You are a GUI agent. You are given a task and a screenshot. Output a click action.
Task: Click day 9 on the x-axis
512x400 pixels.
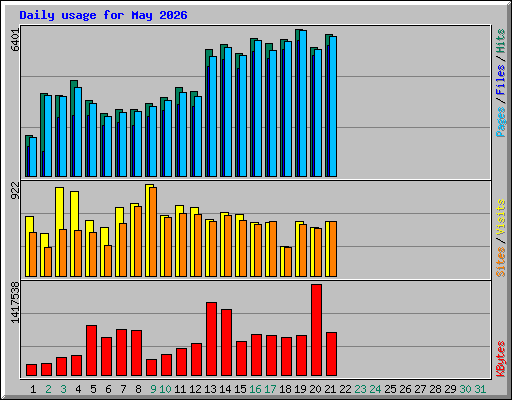click(x=153, y=389)
